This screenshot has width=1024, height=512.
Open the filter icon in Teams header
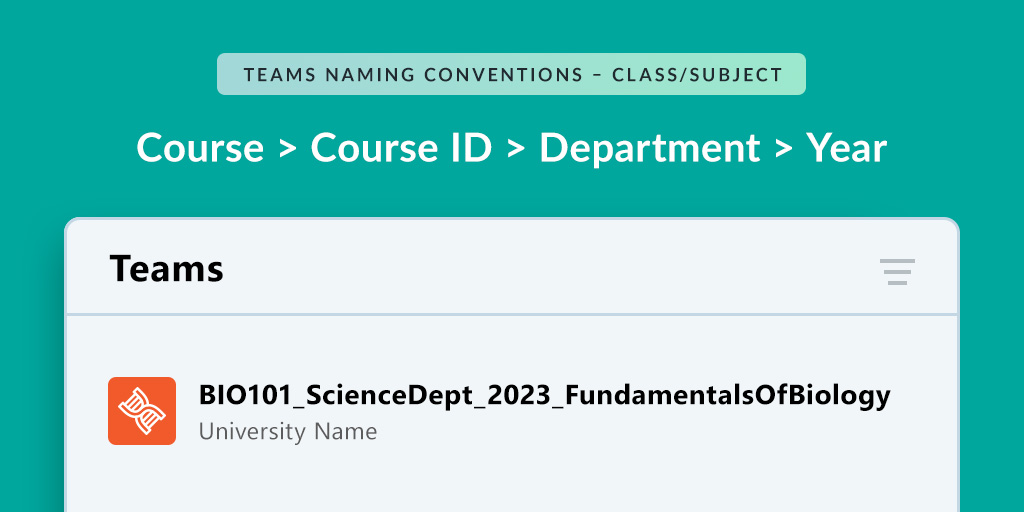[897, 272]
